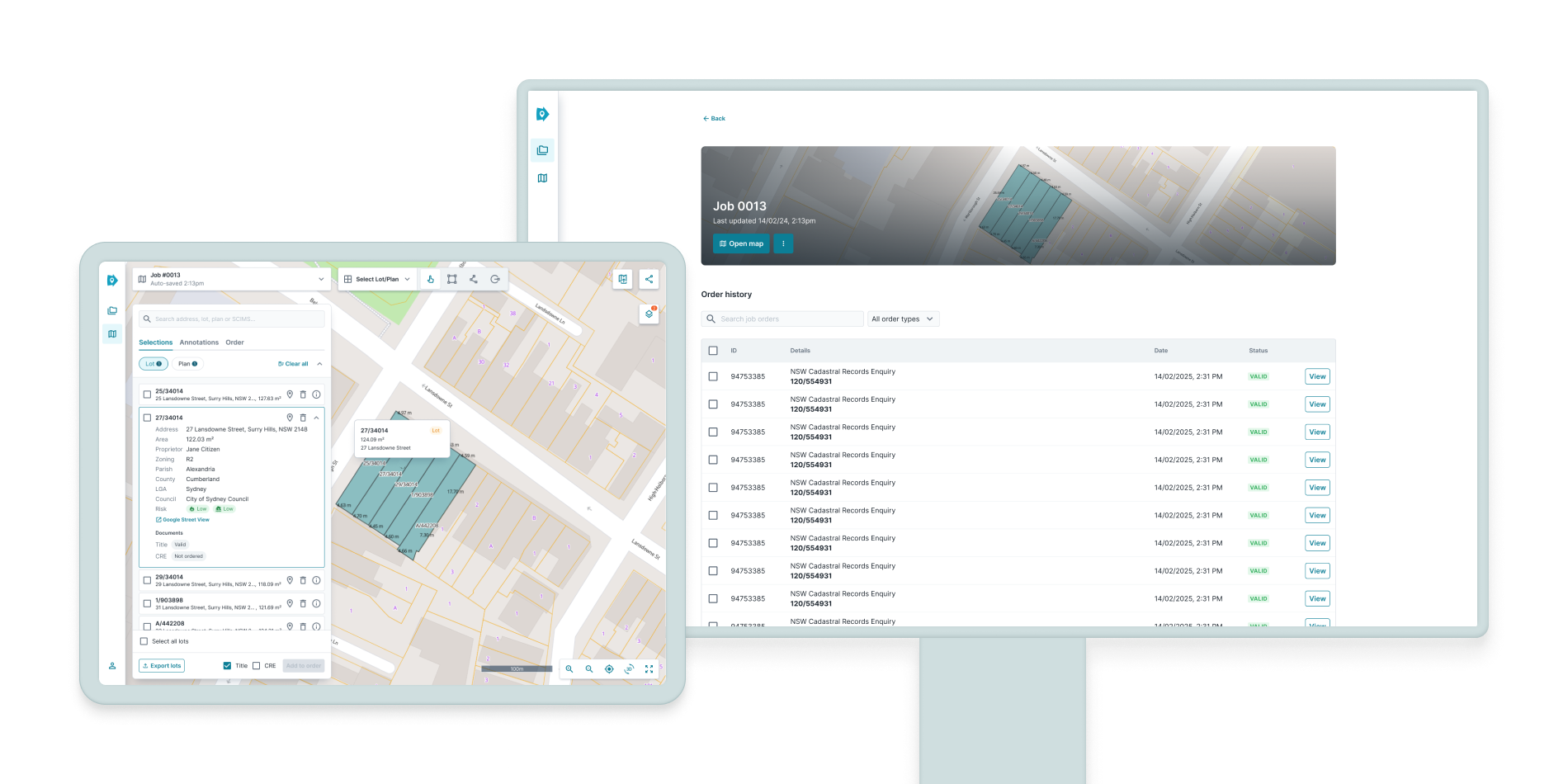Tick the checkbox for lot 25/34014
This screenshot has height=784, width=1568.
tap(147, 394)
